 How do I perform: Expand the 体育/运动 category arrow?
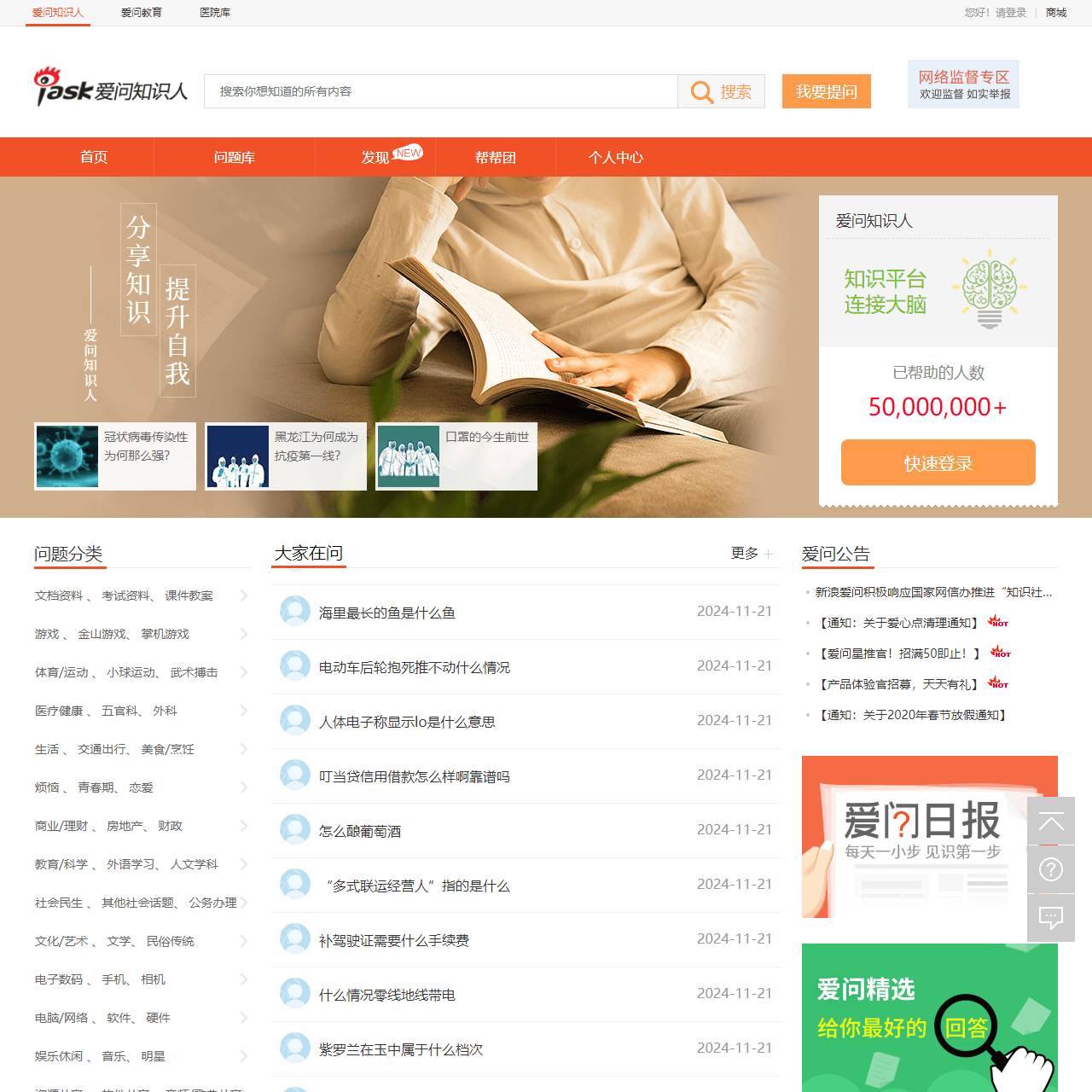click(244, 672)
